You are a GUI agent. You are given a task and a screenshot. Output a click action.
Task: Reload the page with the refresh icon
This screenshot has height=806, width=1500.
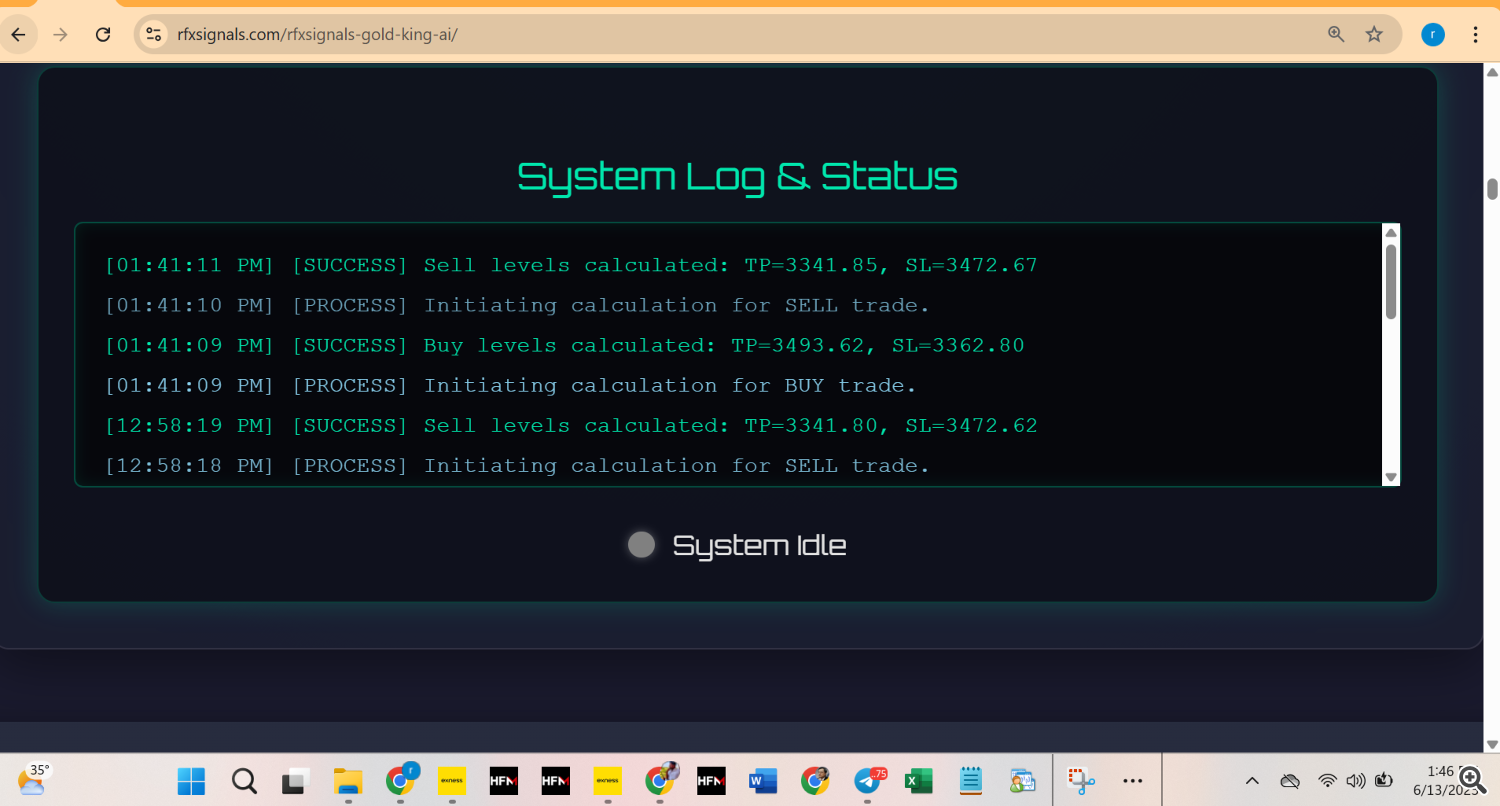(102, 35)
